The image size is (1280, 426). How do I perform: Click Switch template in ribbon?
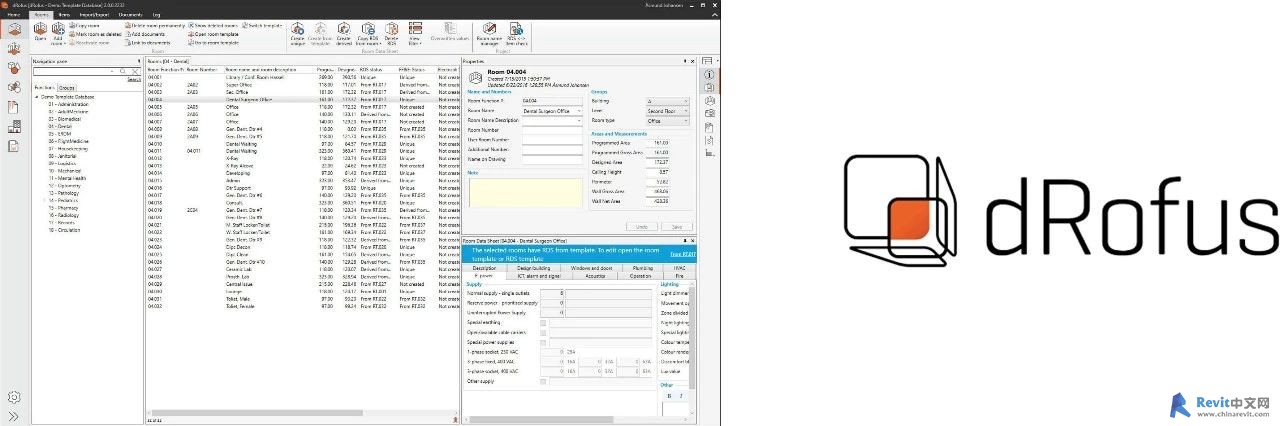262,26
